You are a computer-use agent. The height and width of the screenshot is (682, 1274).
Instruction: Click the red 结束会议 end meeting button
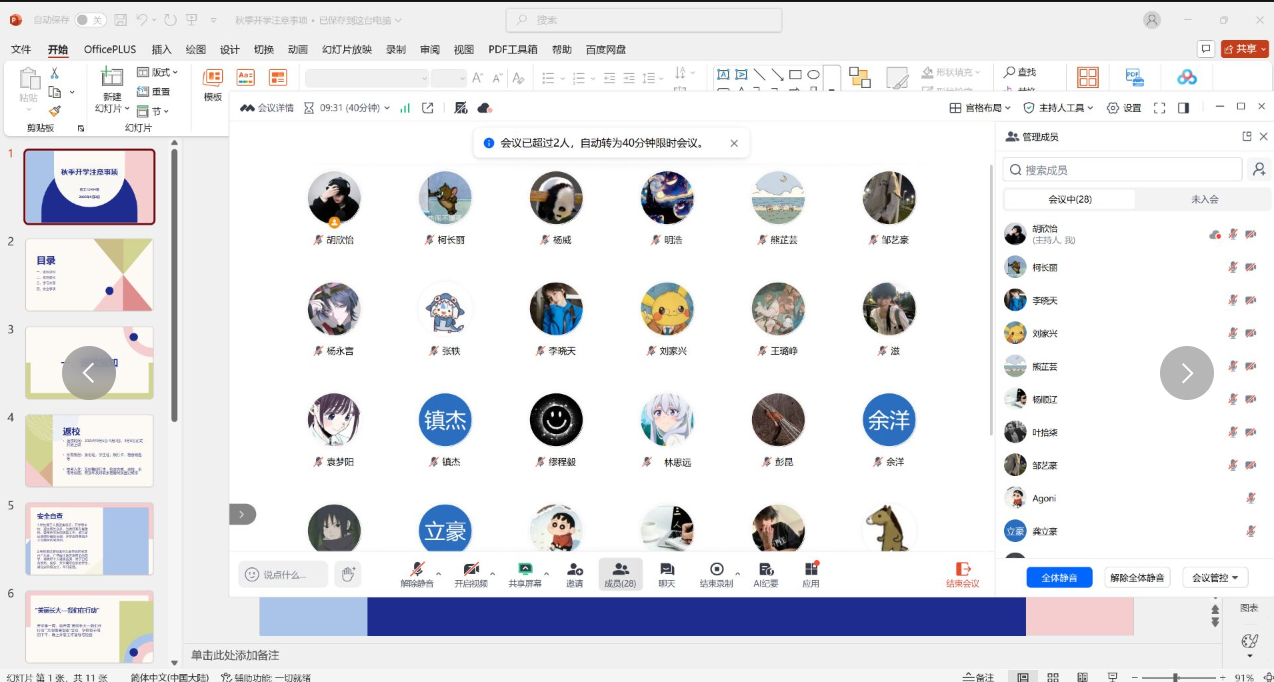963,574
